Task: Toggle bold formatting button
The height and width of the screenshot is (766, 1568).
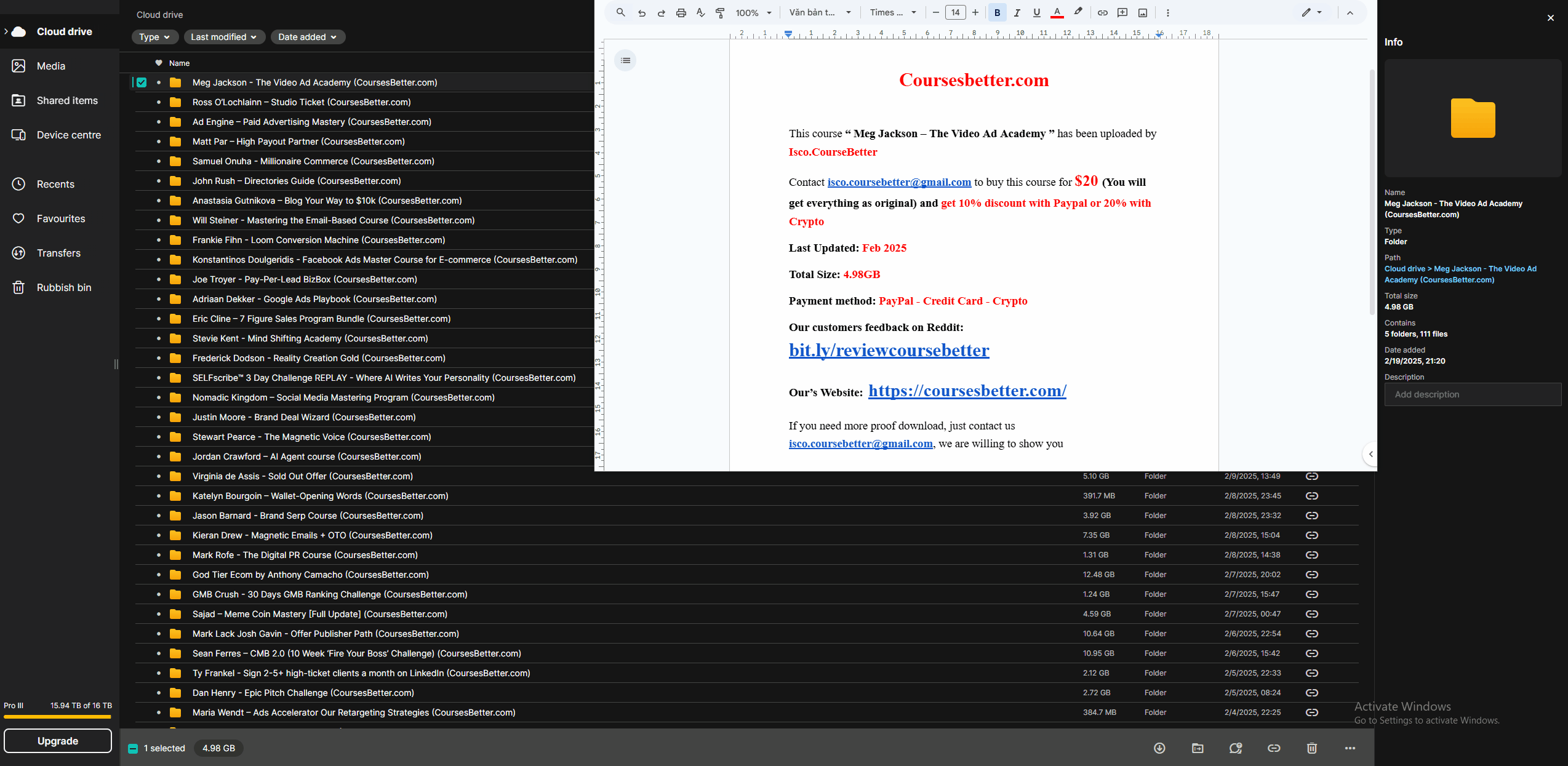Action: [997, 12]
